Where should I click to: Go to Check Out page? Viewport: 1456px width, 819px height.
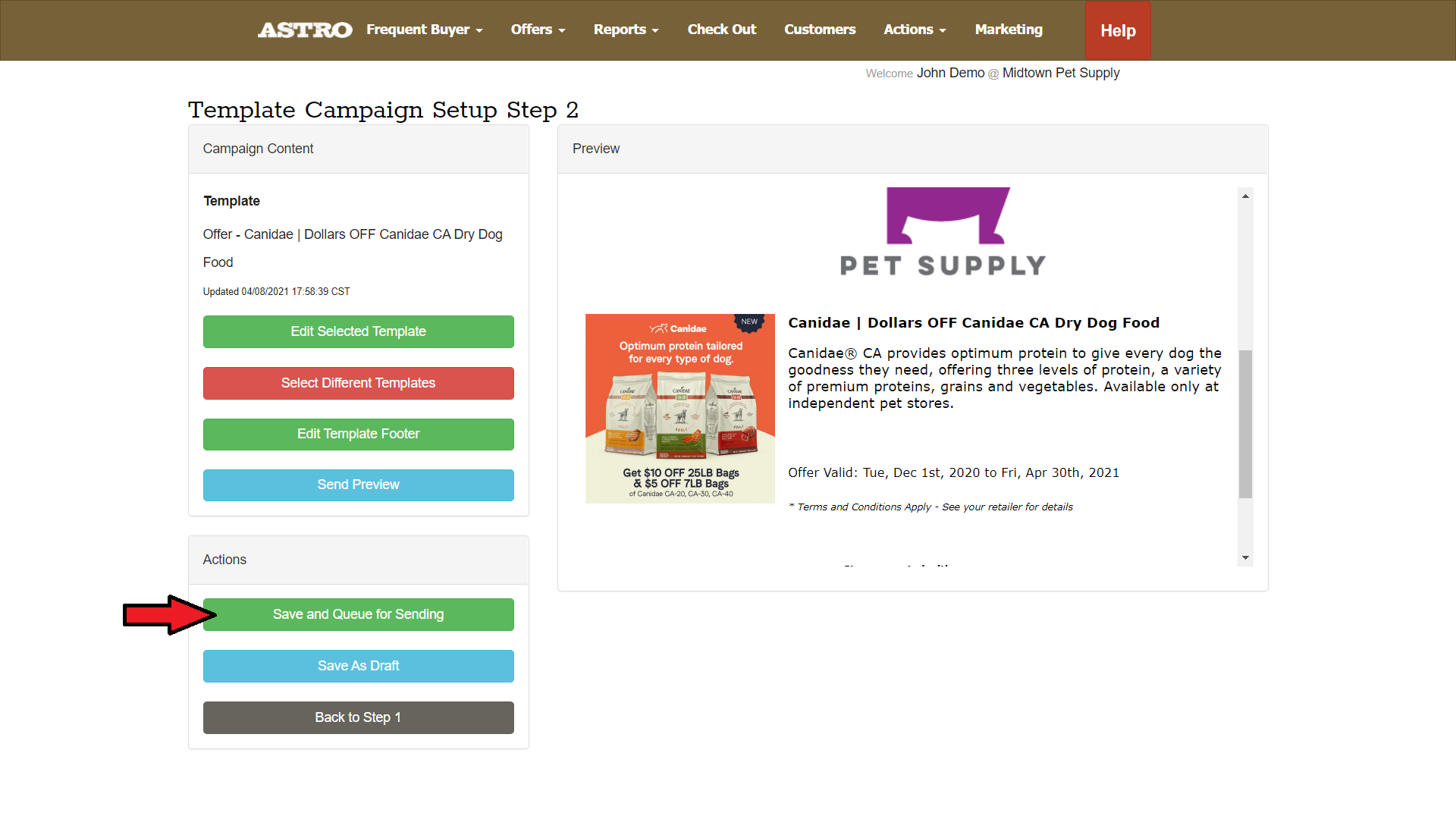point(721,30)
